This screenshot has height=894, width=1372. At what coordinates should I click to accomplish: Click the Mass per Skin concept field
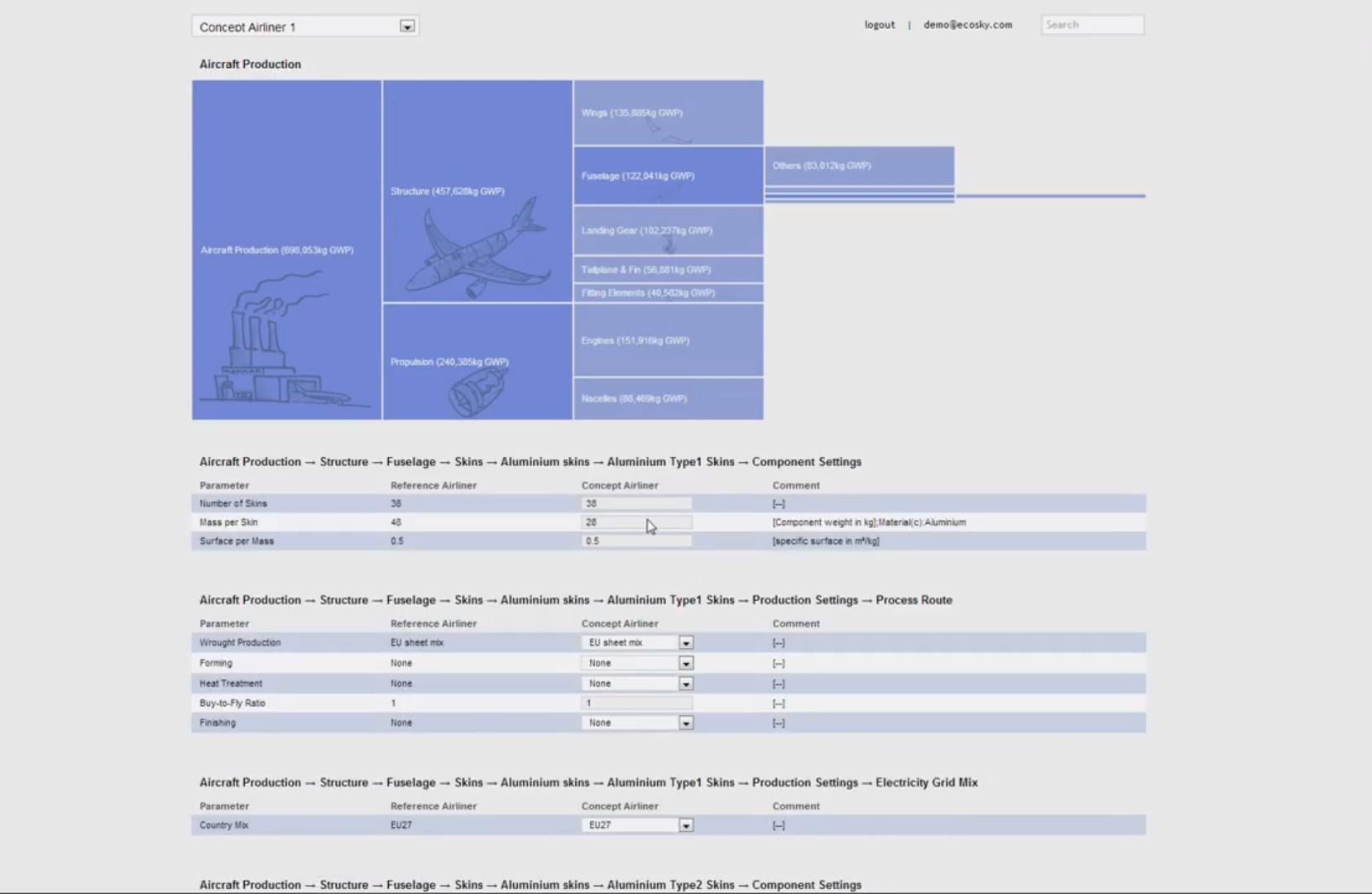point(636,522)
